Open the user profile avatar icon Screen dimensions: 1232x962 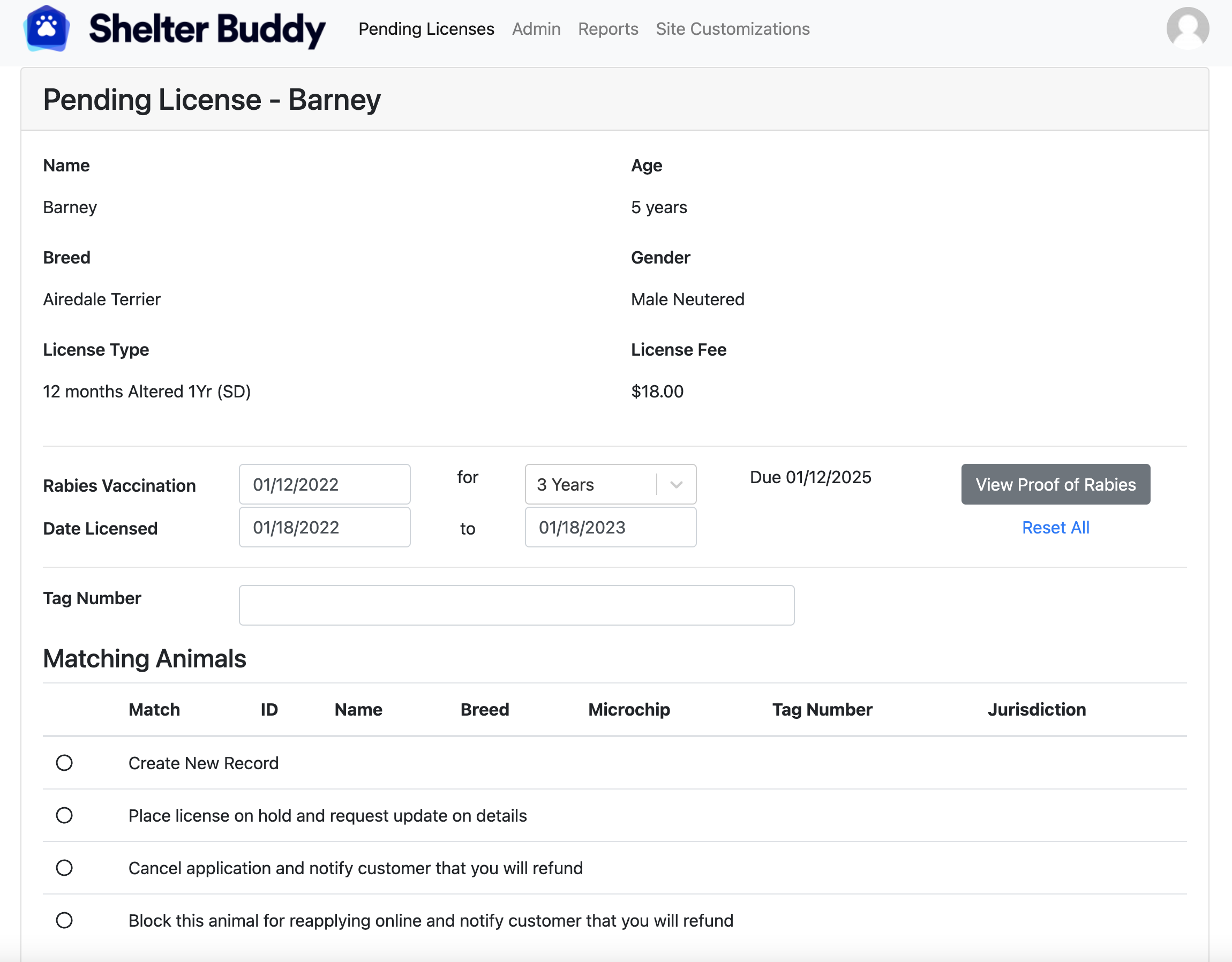tap(1187, 28)
